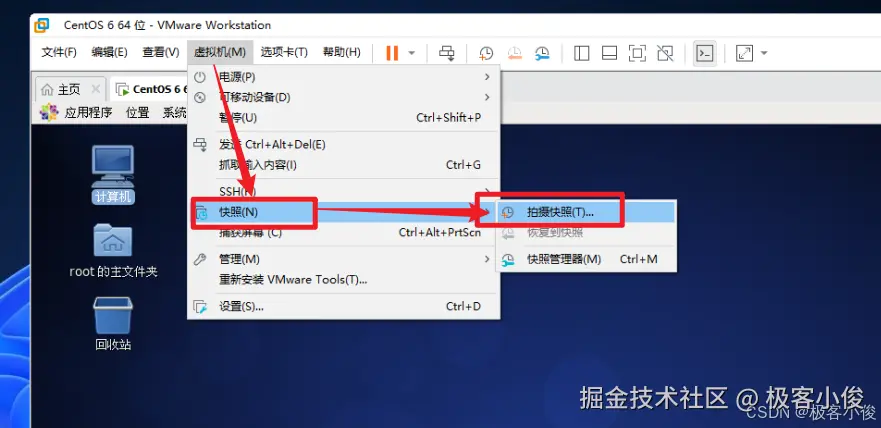
Task: Open the 位置 guest menu
Action: coord(138,112)
